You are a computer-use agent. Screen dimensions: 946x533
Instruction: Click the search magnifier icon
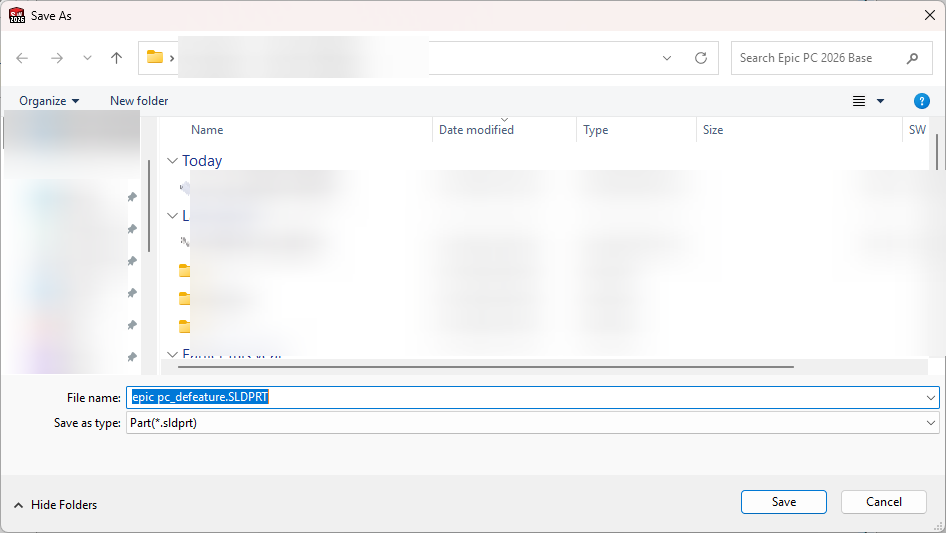[912, 58]
